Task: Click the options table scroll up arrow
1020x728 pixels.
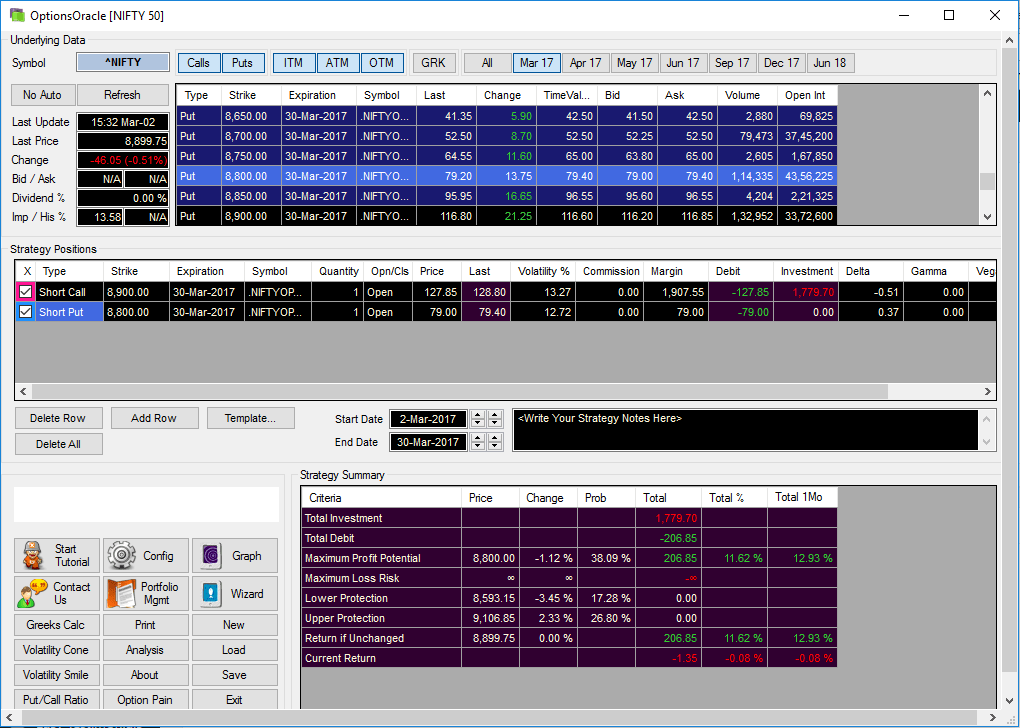Action: click(x=987, y=94)
